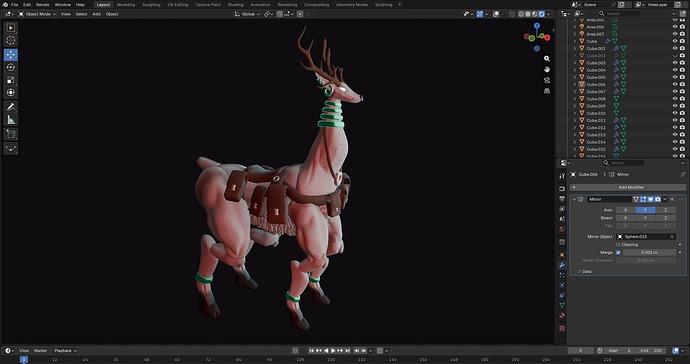Activate the Add Cube tool
Viewport: 690px width, 364px height.
pos(11,134)
